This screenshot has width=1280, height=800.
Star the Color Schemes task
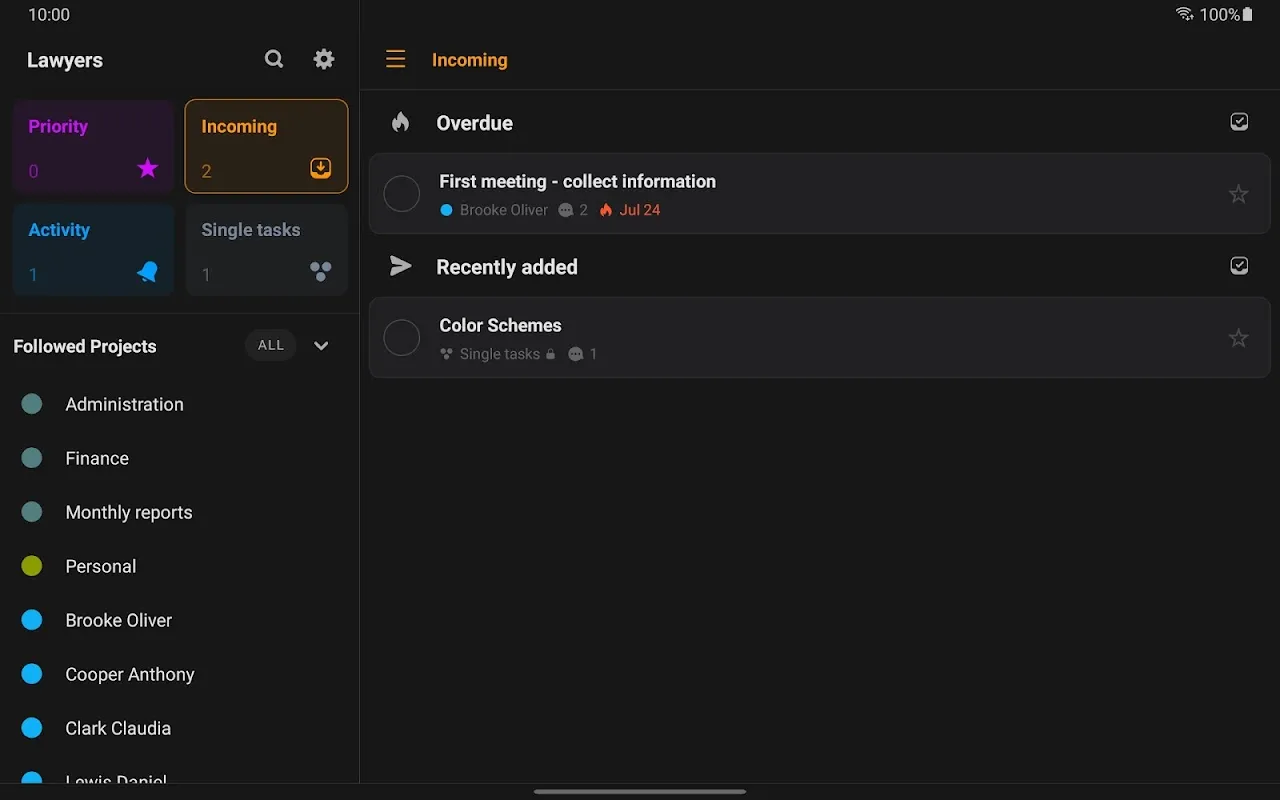point(1238,338)
